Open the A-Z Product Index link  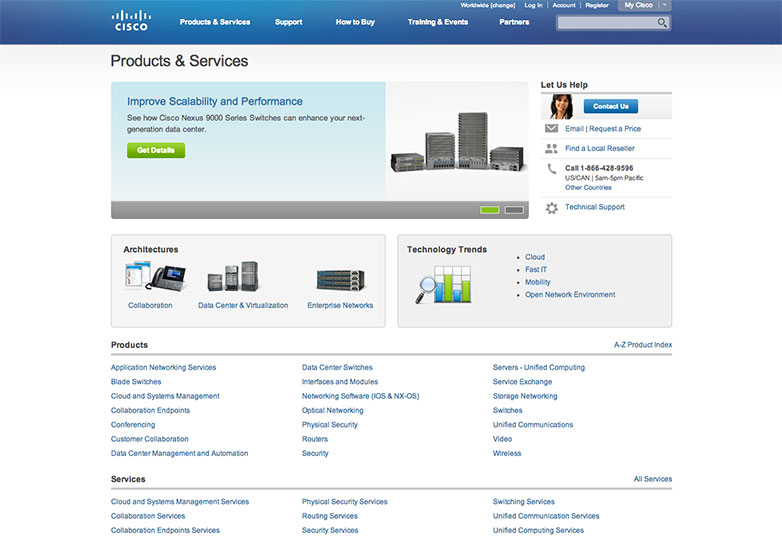pos(643,345)
